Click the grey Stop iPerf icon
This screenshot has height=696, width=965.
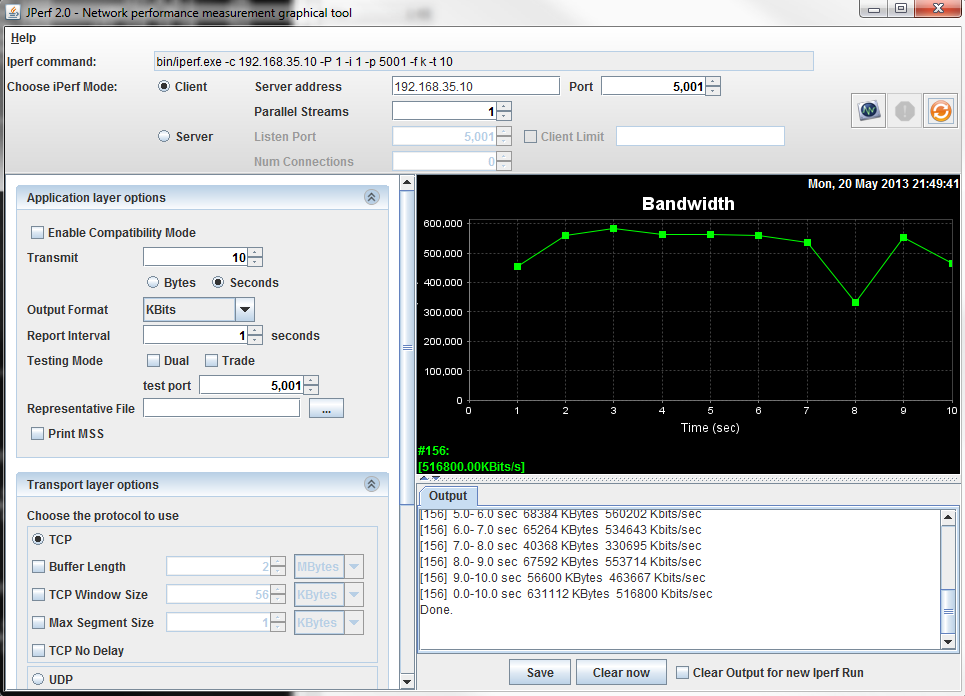coord(904,111)
